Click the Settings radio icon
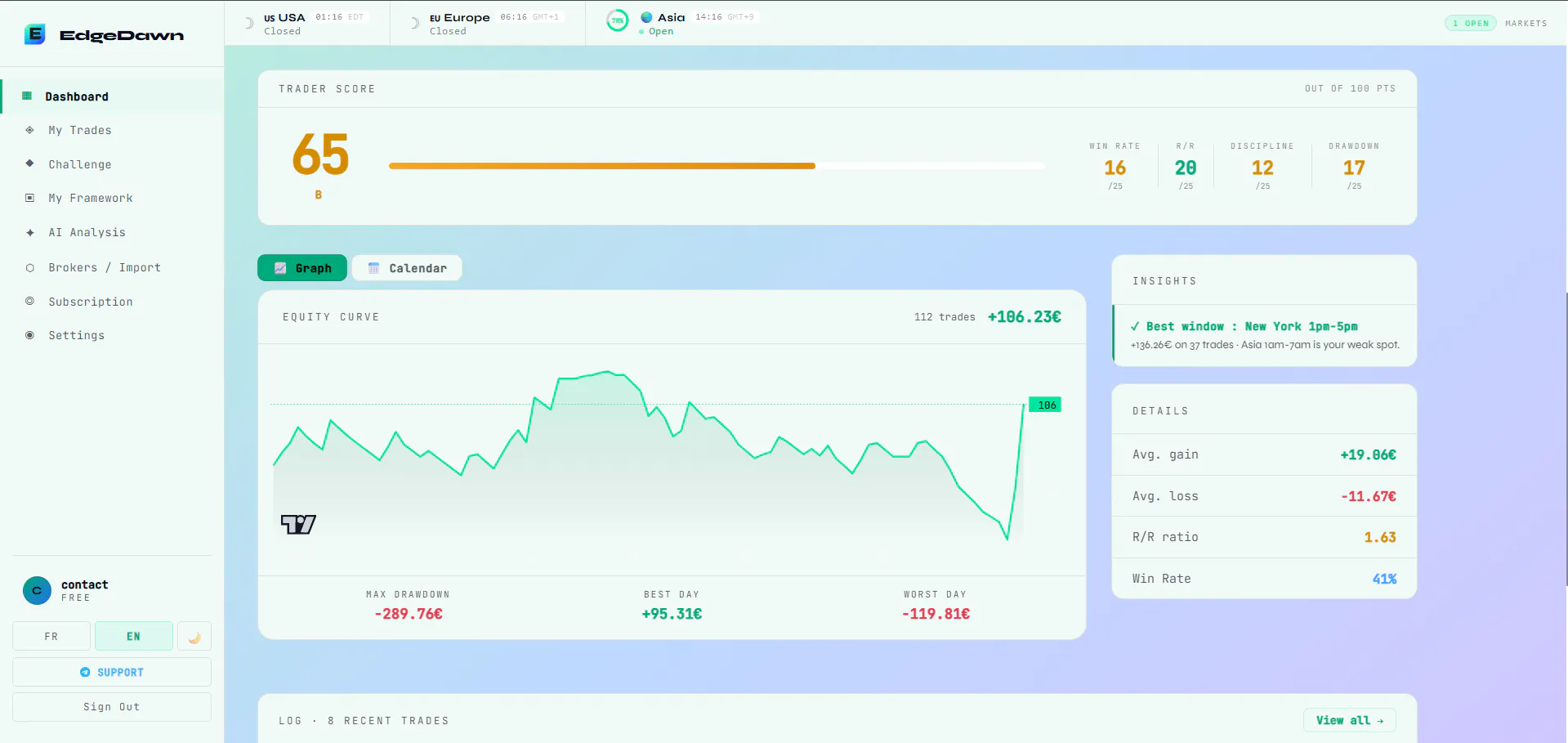Screen dimensions: 1568x743 tap(29, 335)
